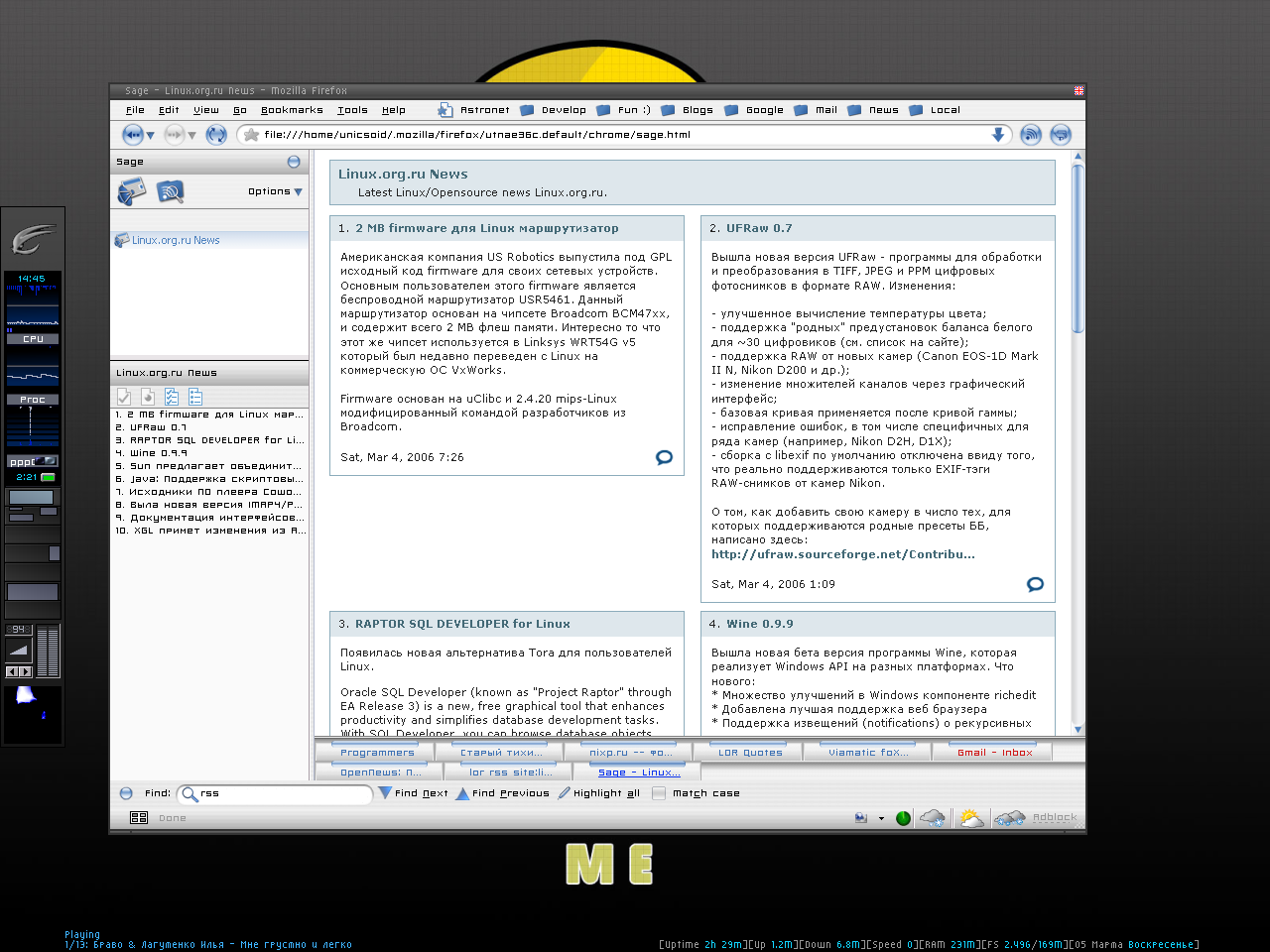
Task: Reload the page with the refresh icon
Action: [216, 135]
